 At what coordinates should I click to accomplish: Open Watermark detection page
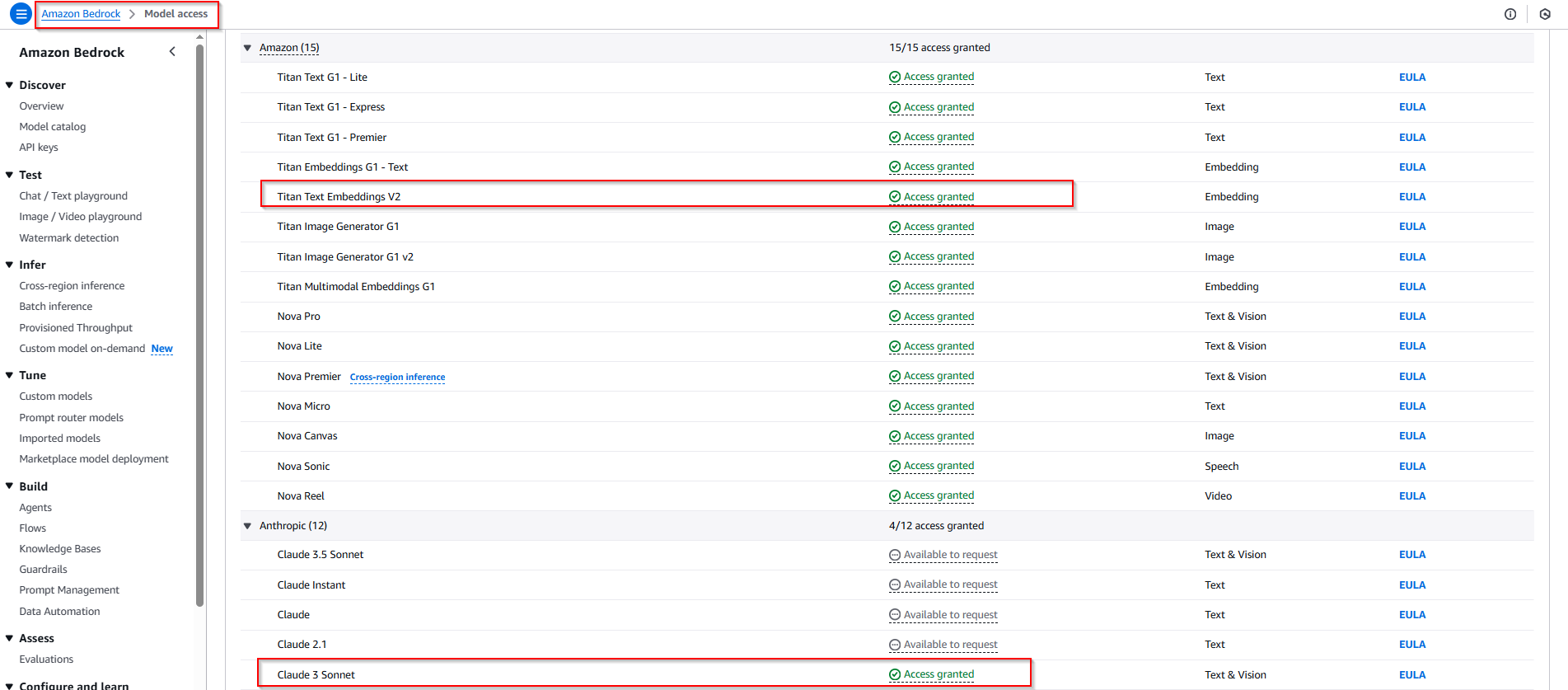coord(69,238)
